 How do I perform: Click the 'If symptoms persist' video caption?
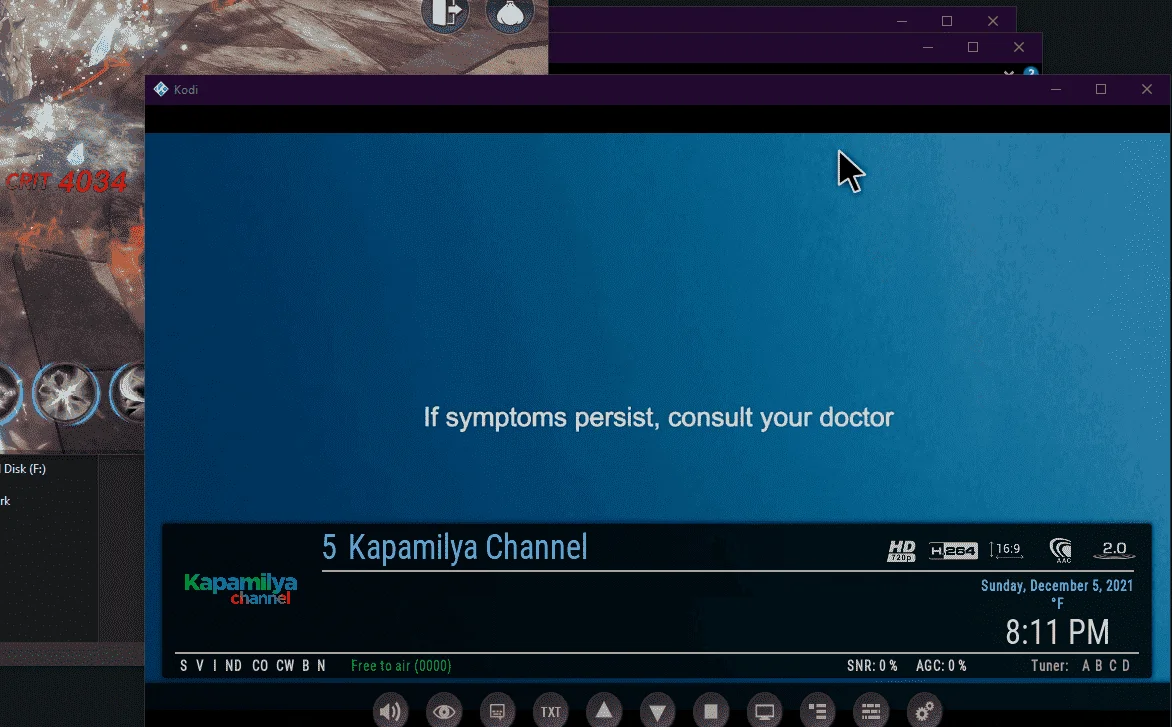[x=659, y=417]
